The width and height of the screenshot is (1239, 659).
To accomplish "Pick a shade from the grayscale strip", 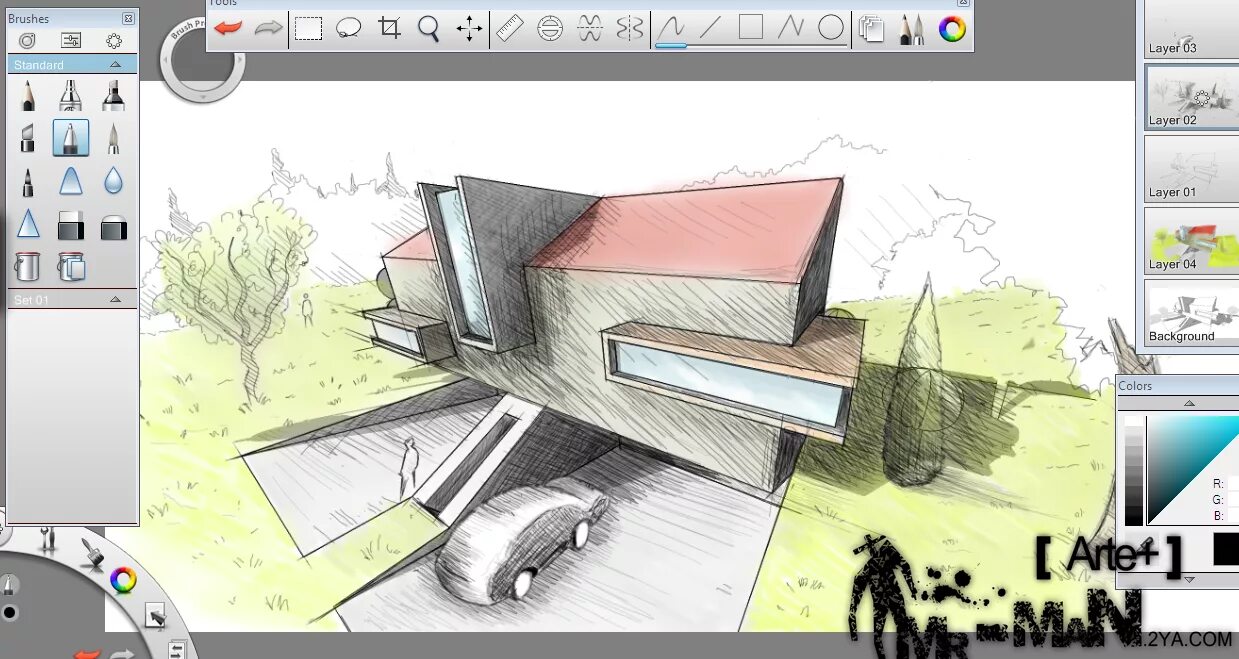I will [x=1133, y=471].
